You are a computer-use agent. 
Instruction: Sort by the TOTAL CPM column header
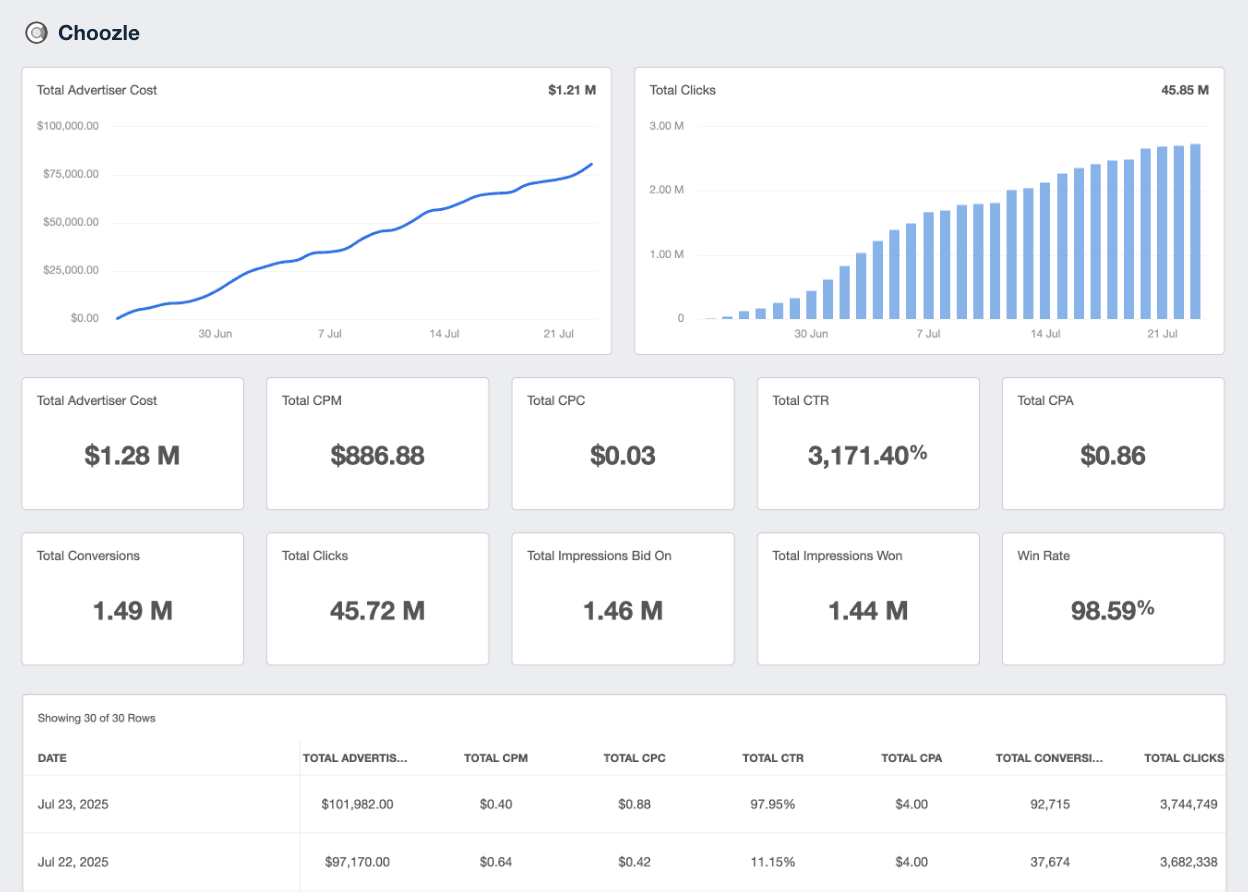495,758
